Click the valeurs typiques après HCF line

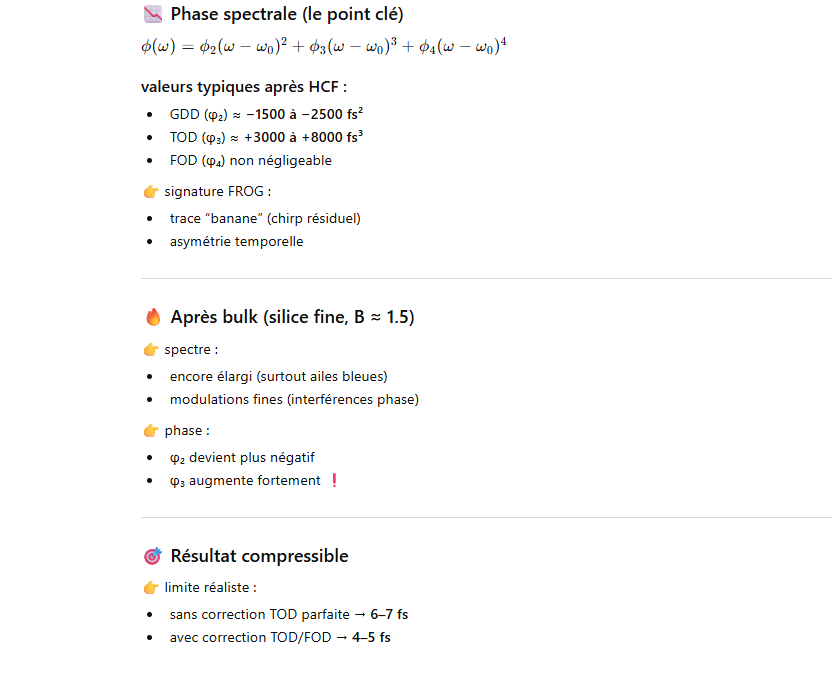[244, 87]
